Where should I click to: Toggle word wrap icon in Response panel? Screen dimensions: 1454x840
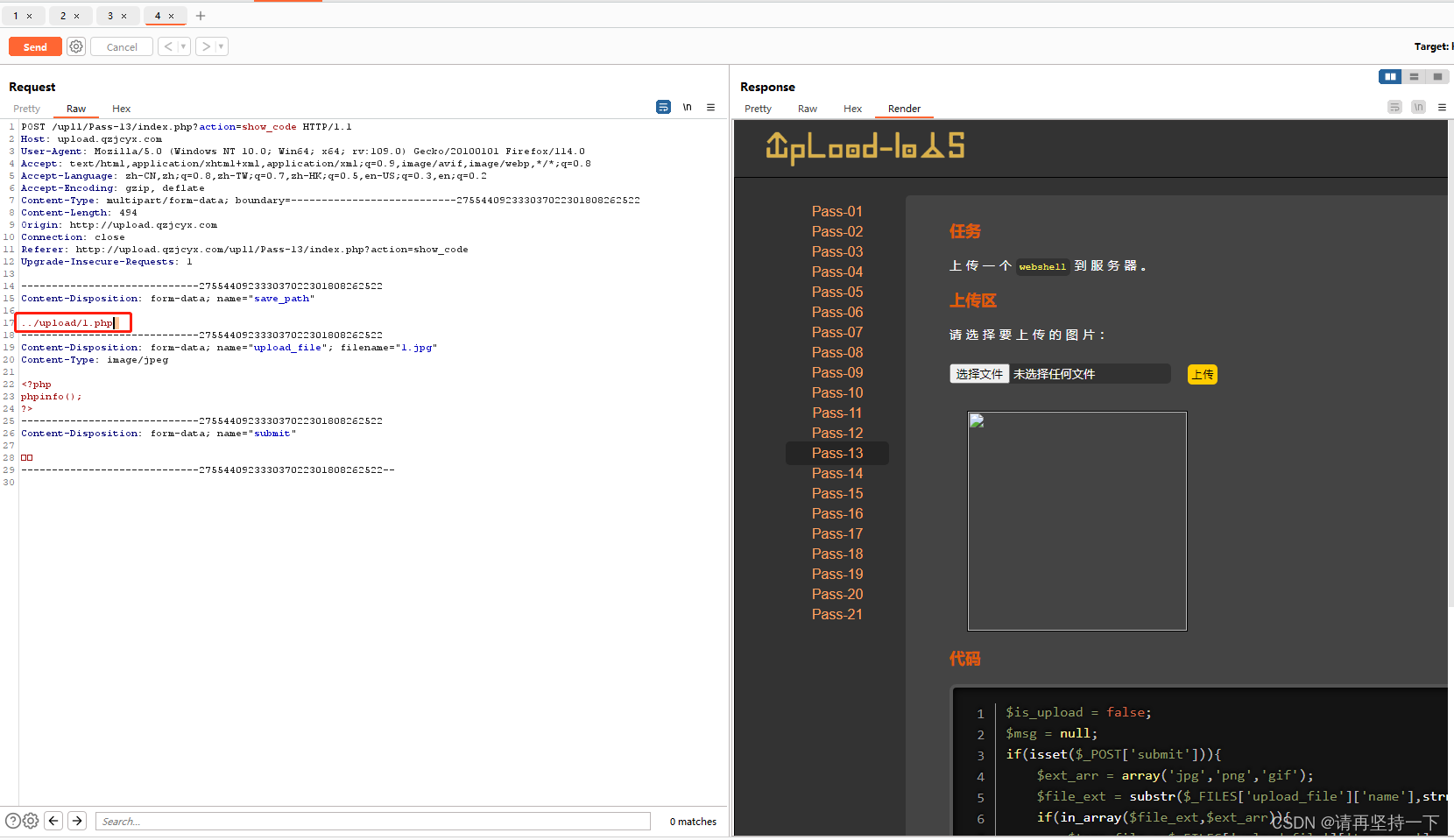coord(1394,107)
